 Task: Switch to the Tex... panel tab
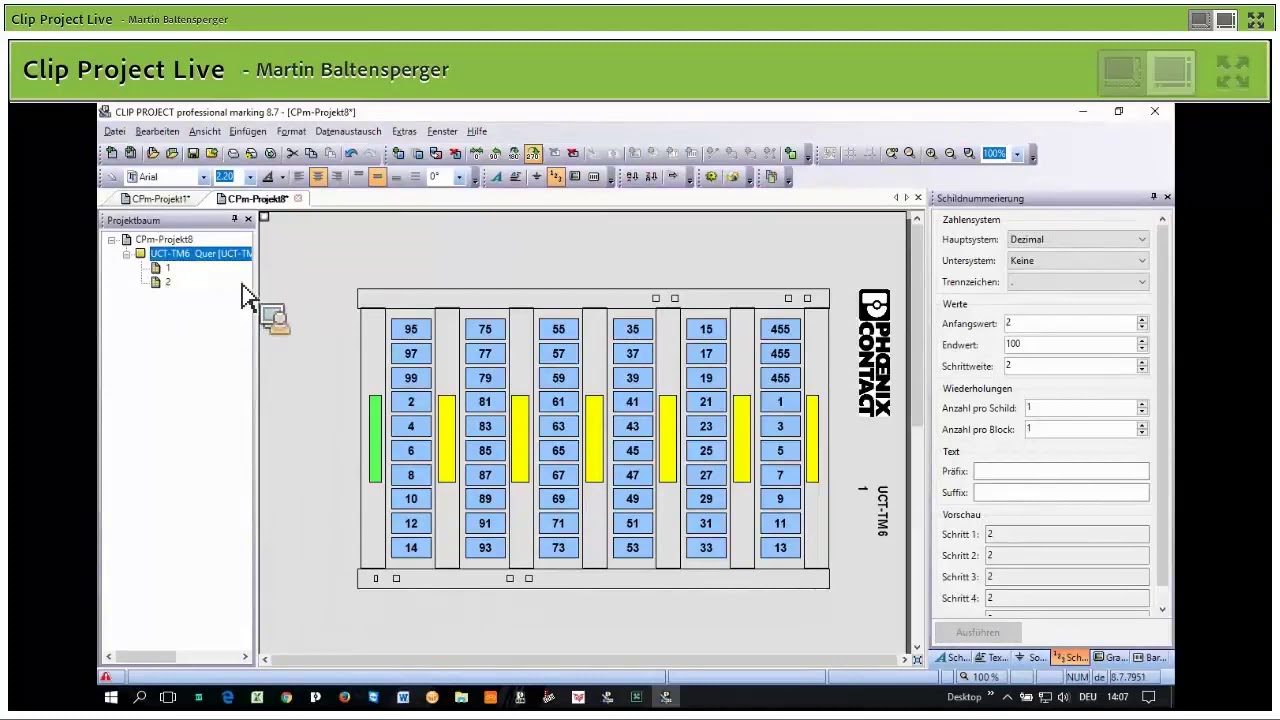coord(991,657)
